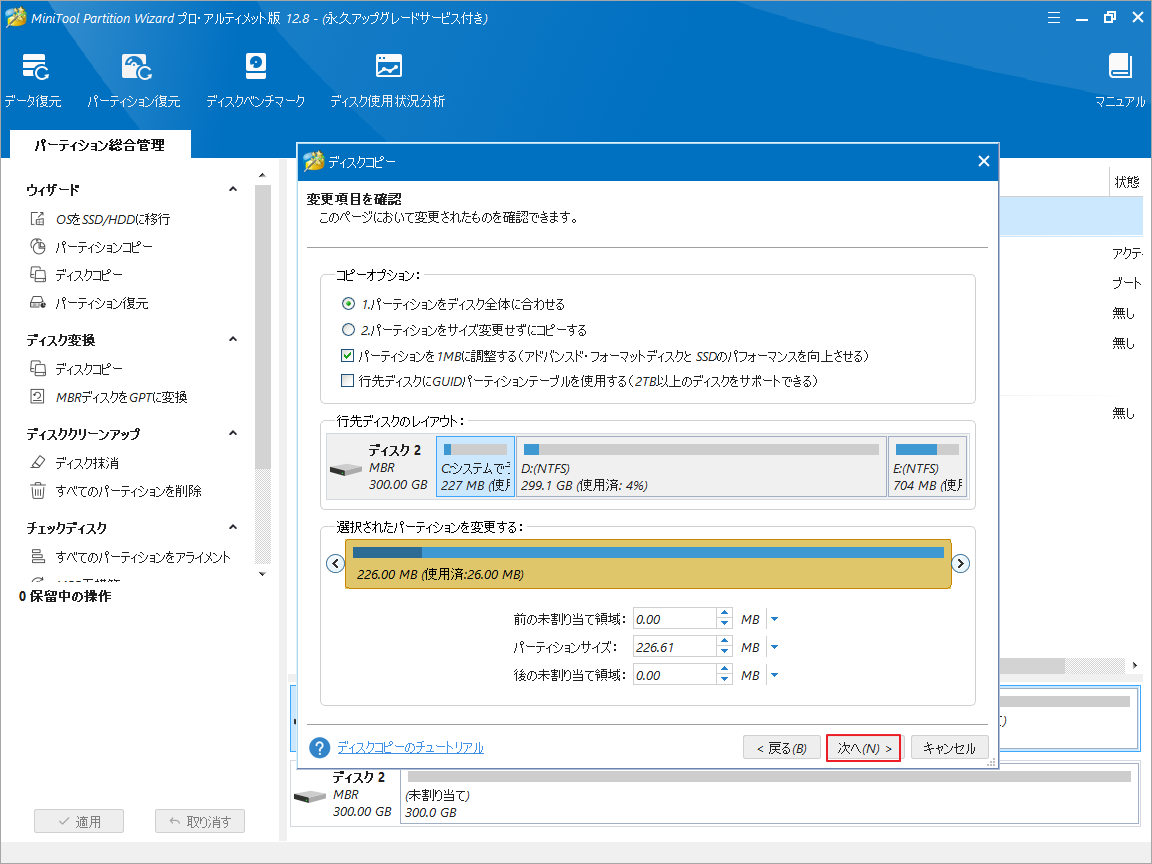Open OSをSSD/HDDに移行 wizard entry

point(113,219)
